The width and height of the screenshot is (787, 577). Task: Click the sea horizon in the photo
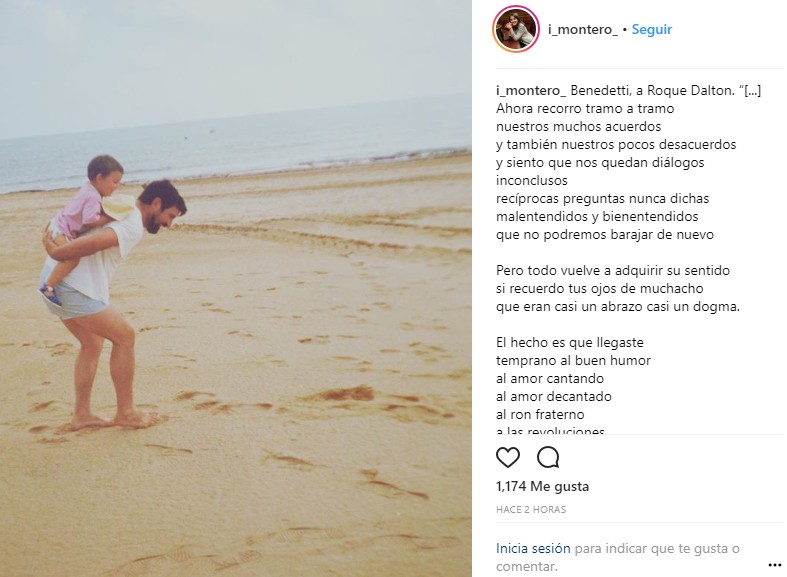(x=236, y=120)
